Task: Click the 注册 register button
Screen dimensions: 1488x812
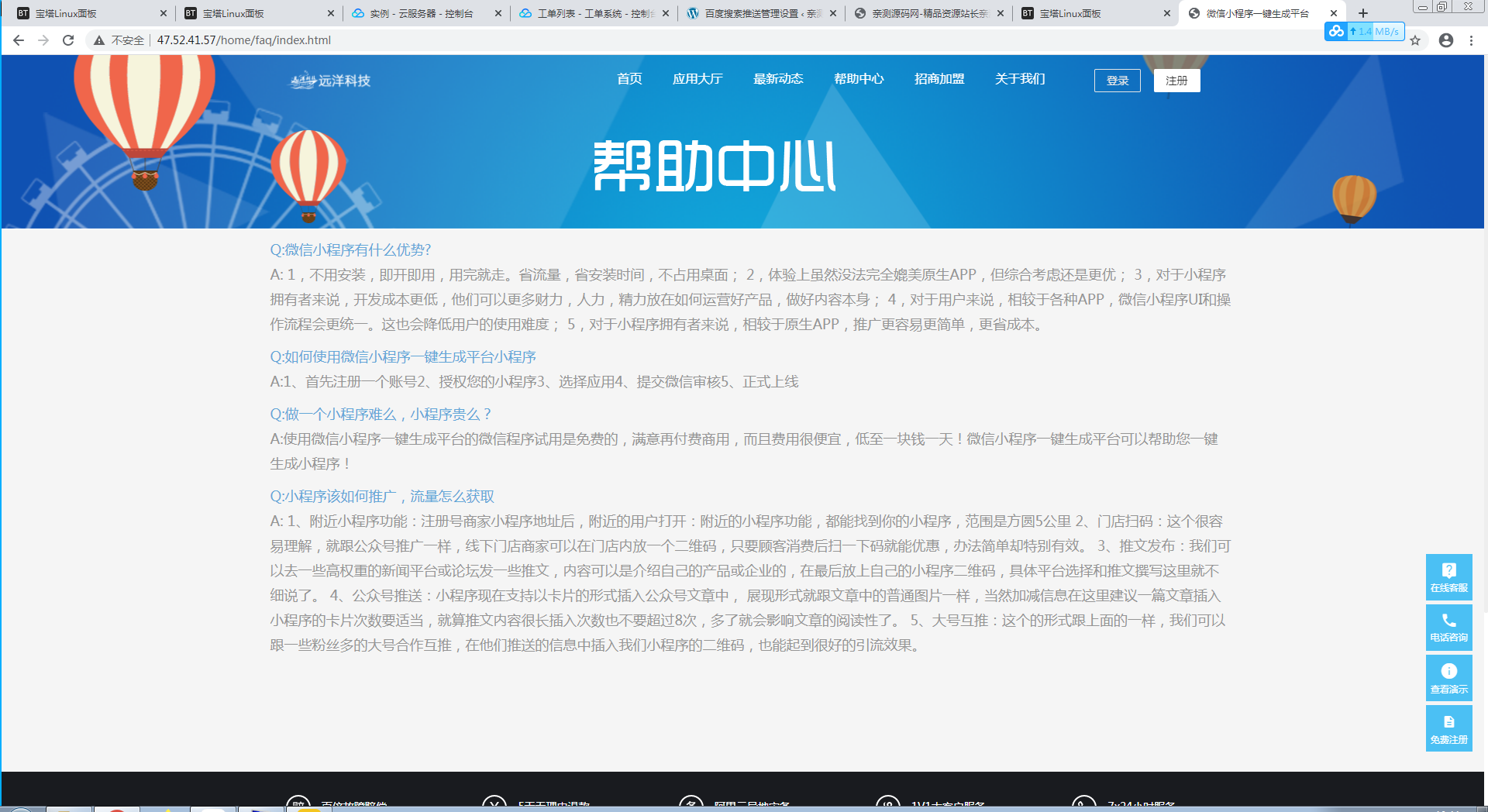Action: [1176, 81]
